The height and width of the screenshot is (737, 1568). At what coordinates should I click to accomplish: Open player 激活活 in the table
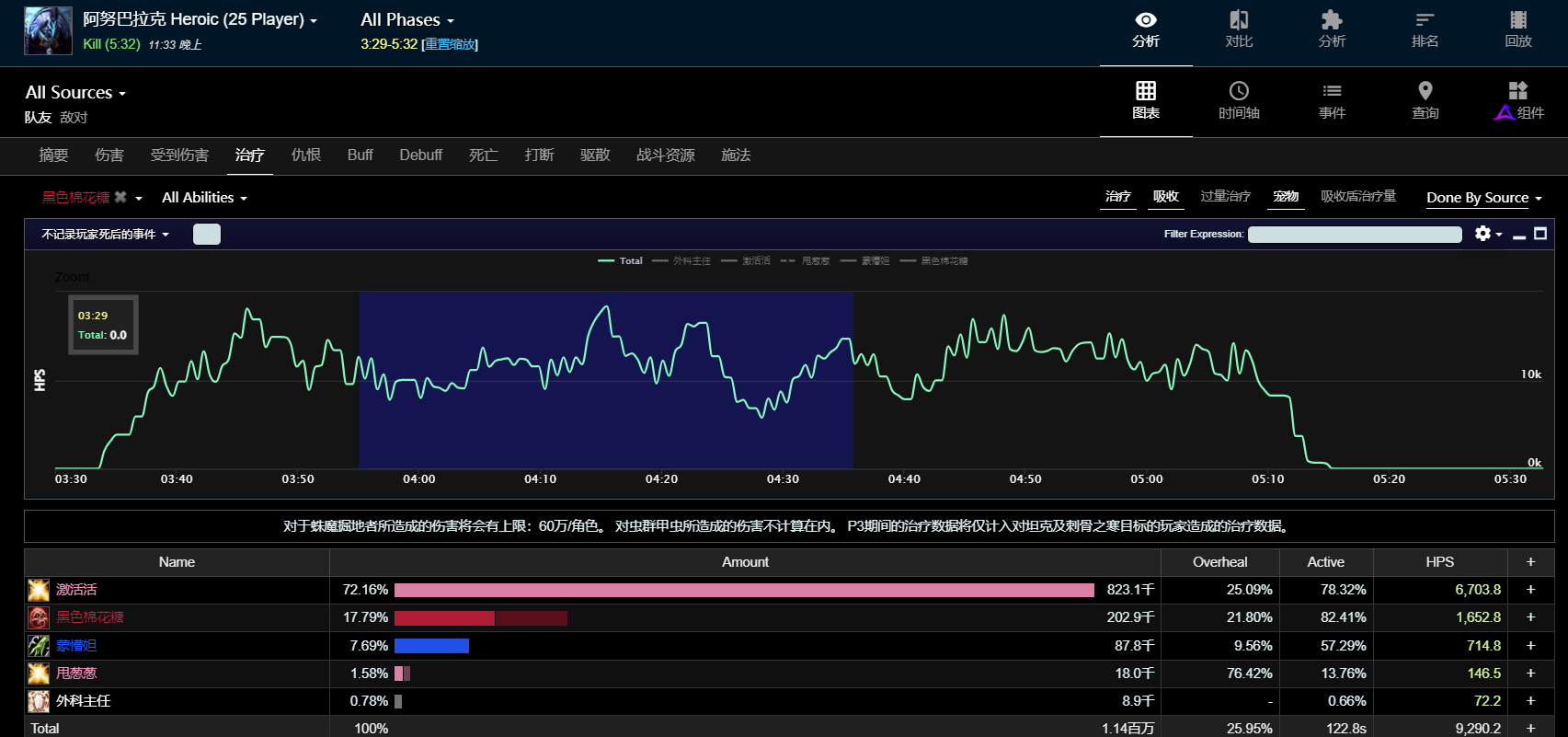coord(76,590)
